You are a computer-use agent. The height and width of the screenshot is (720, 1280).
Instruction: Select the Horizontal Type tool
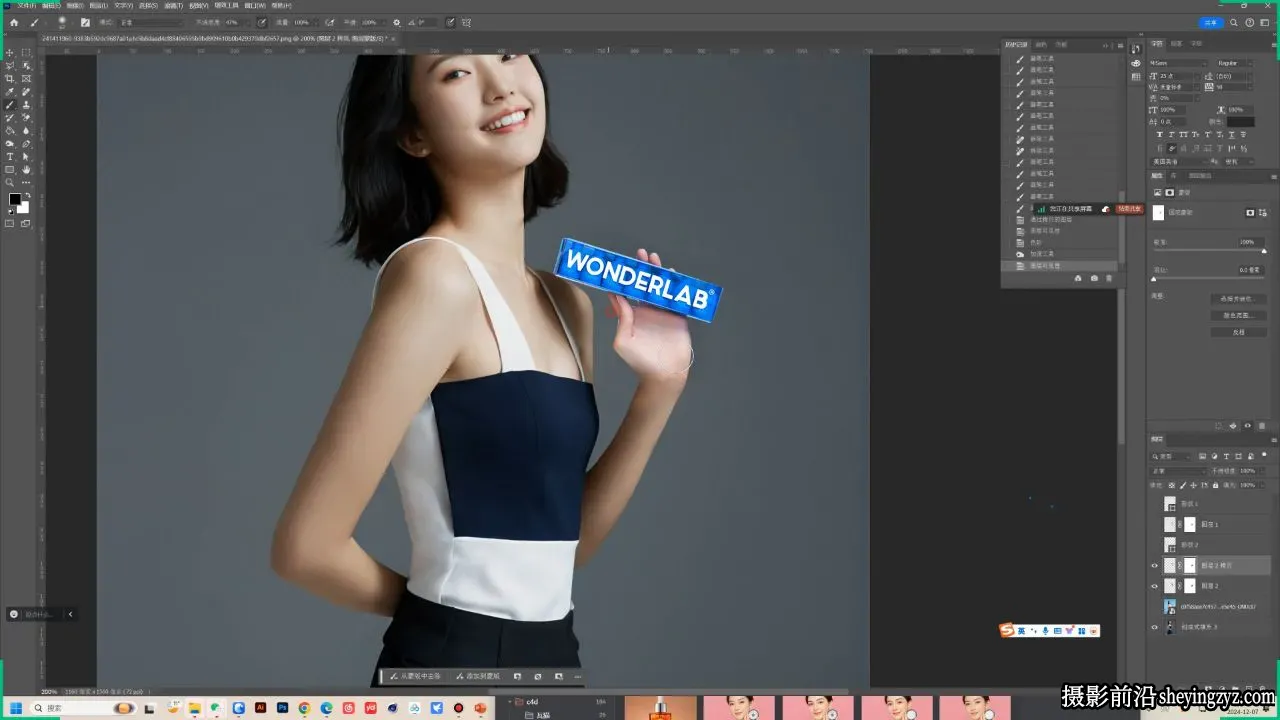(10, 156)
